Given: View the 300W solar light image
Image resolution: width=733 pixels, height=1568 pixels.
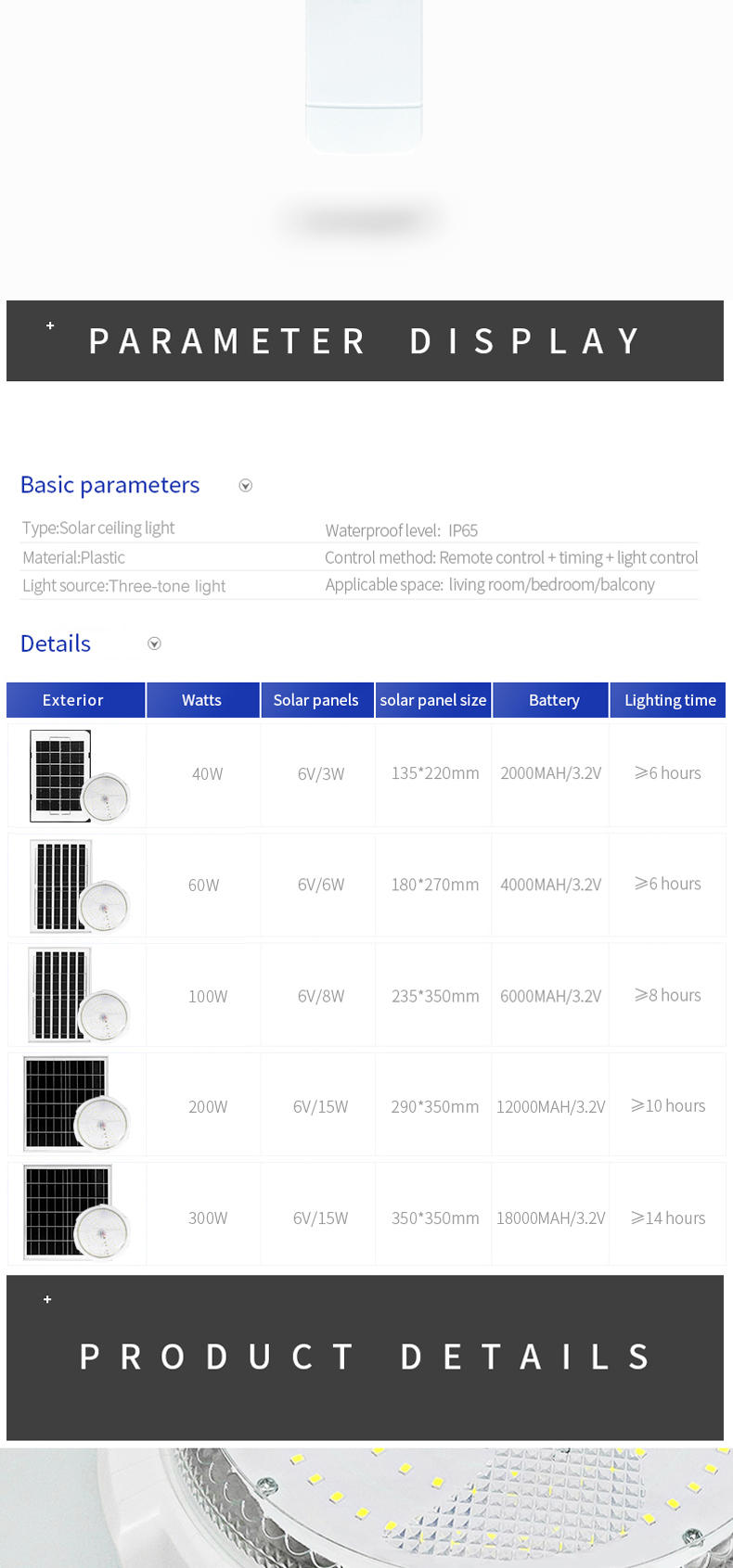Looking at the screenshot, I should [76, 1213].
